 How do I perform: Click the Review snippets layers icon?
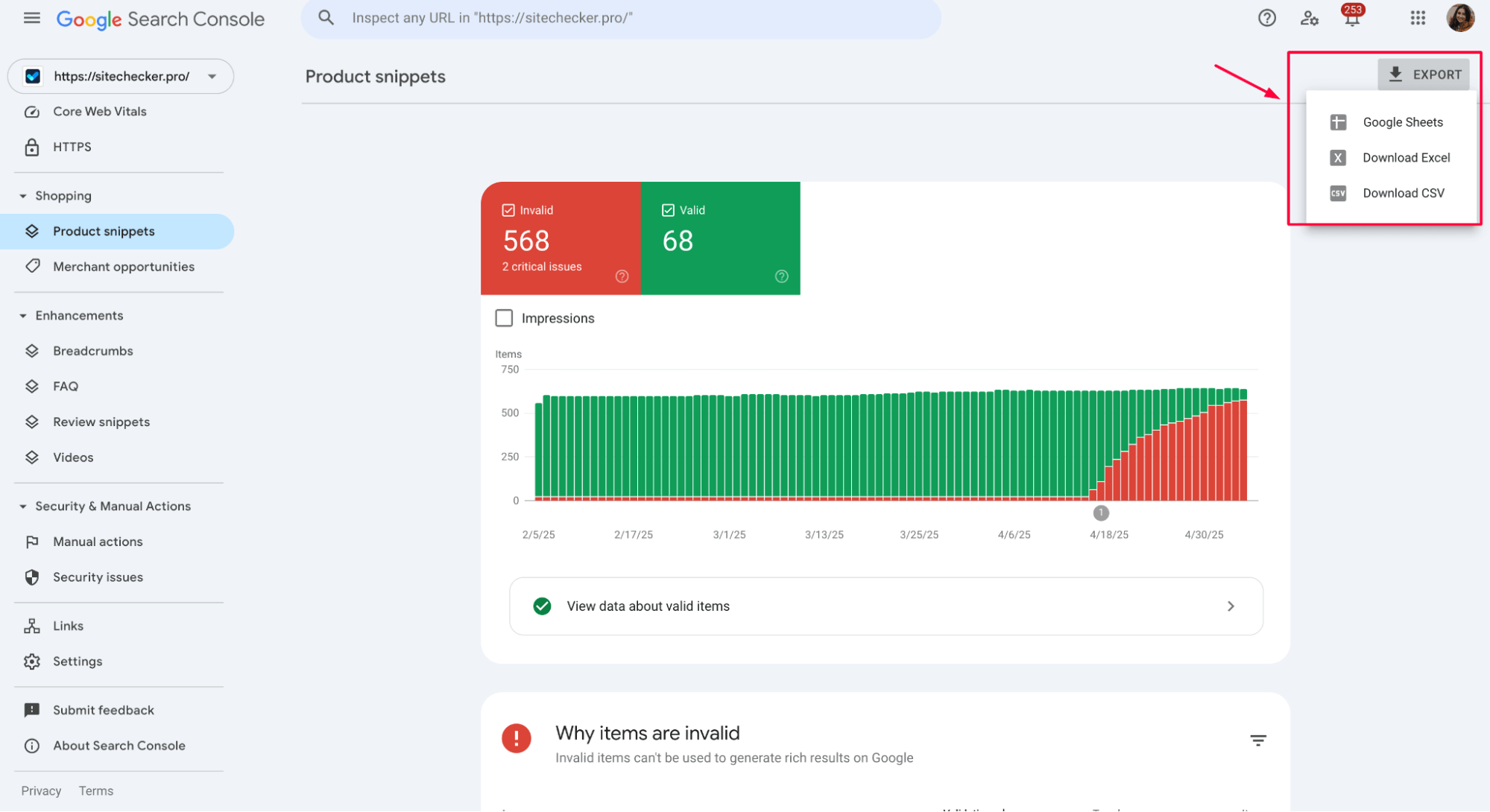(x=32, y=422)
